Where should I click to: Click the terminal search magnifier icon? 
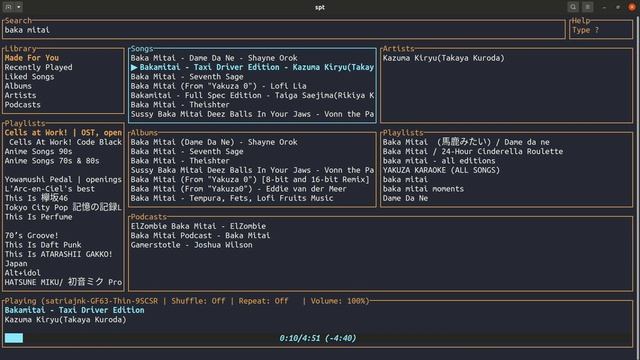pos(573,7)
